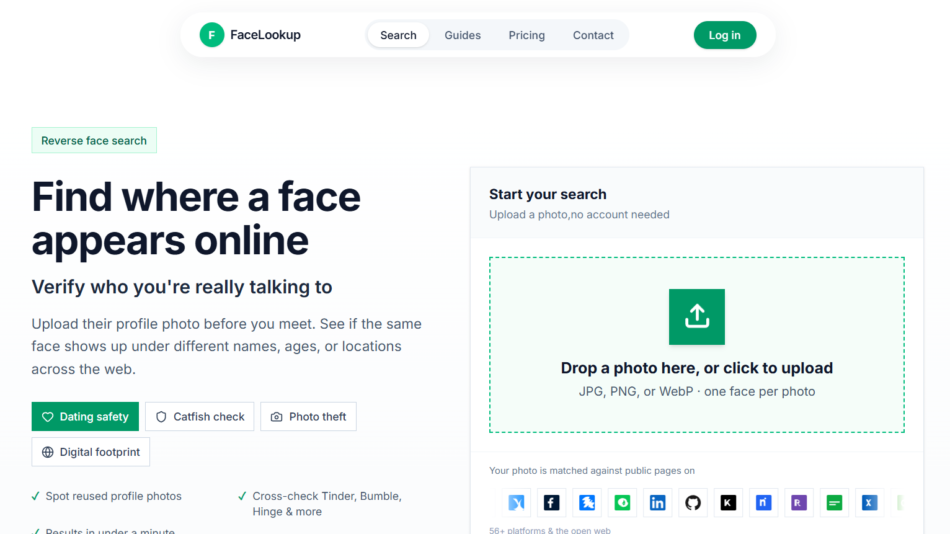Click the 'Reverse face search' badge

94,141
